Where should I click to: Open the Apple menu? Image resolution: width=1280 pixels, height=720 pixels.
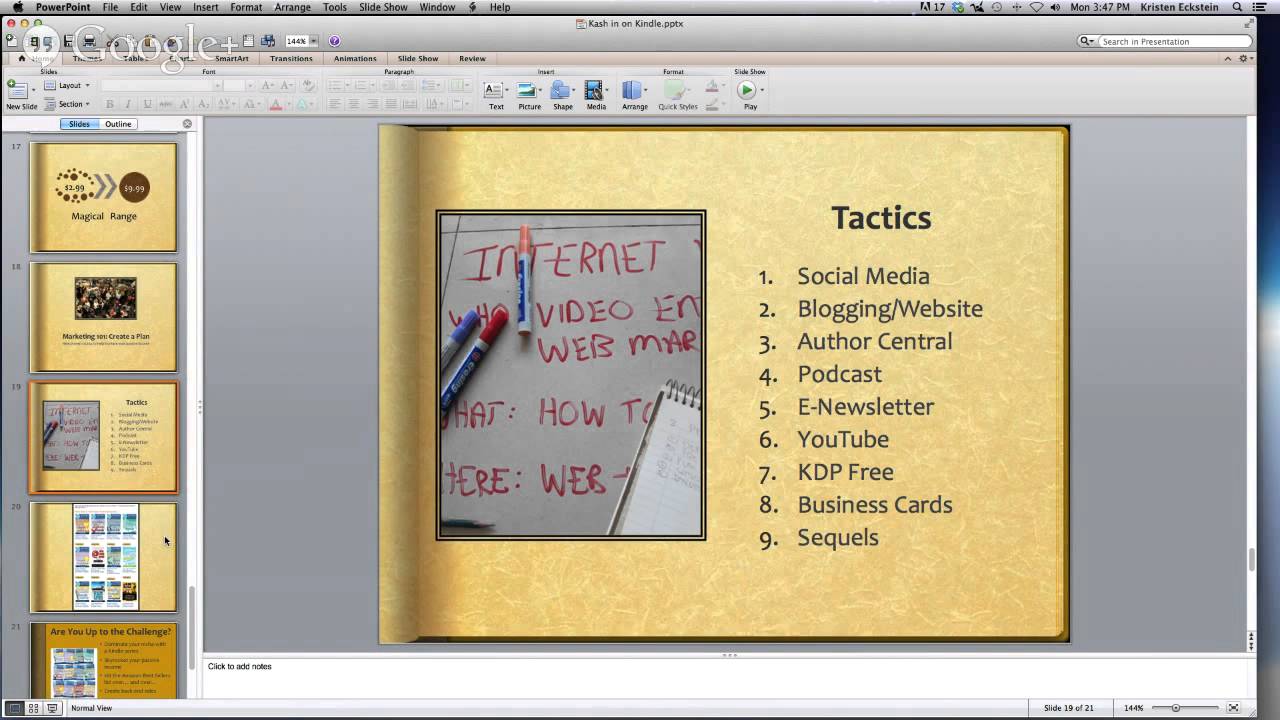[17, 7]
